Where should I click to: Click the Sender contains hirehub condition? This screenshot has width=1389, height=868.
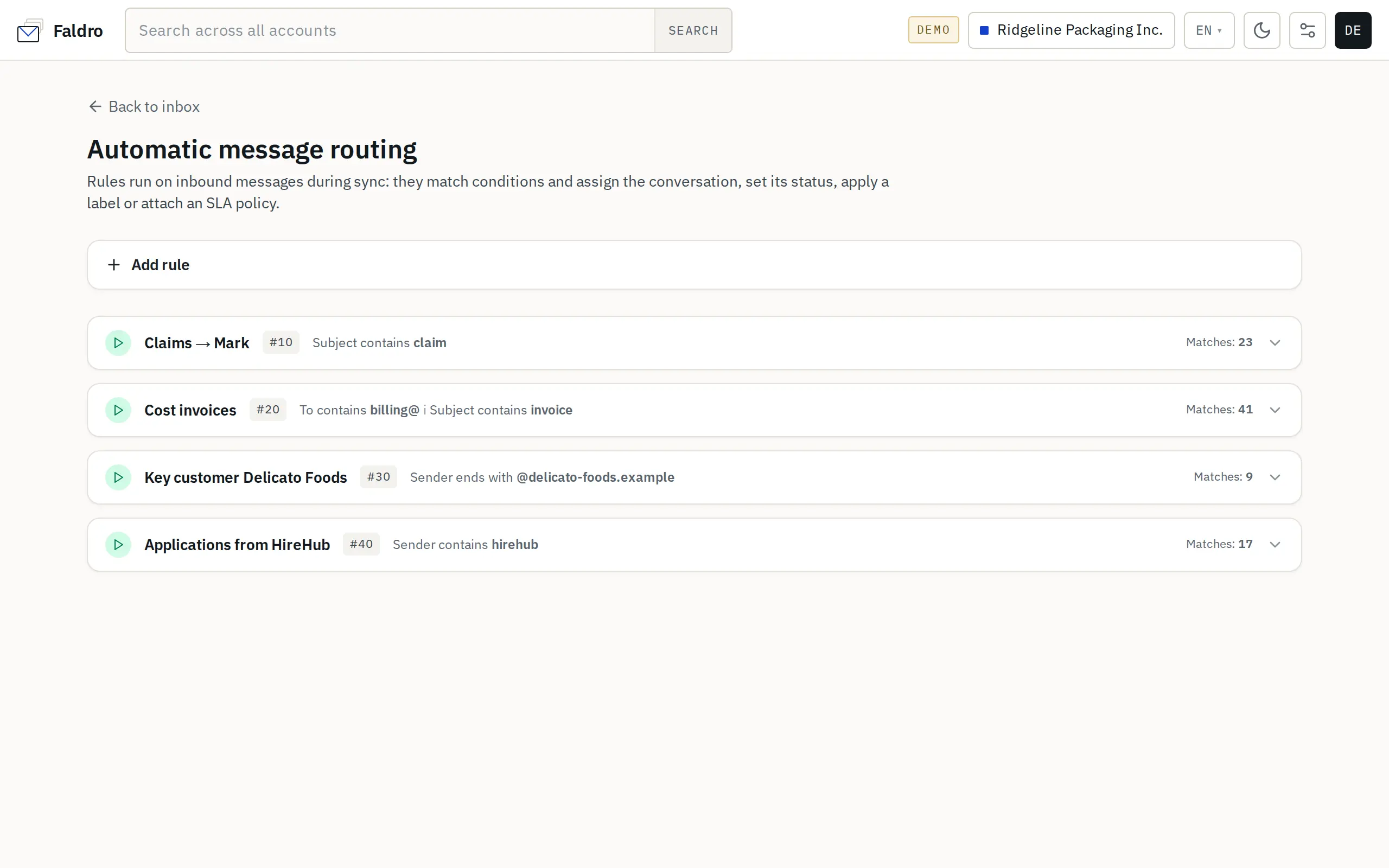point(465,544)
